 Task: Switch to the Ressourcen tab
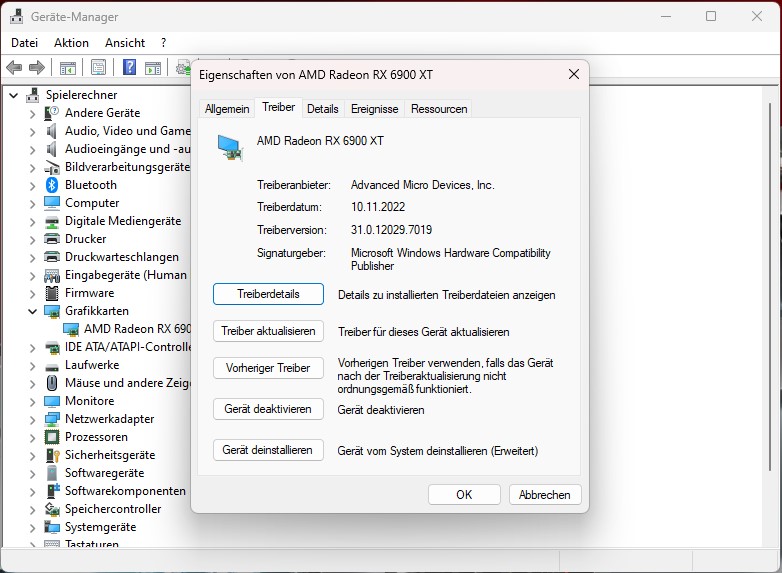coord(439,109)
